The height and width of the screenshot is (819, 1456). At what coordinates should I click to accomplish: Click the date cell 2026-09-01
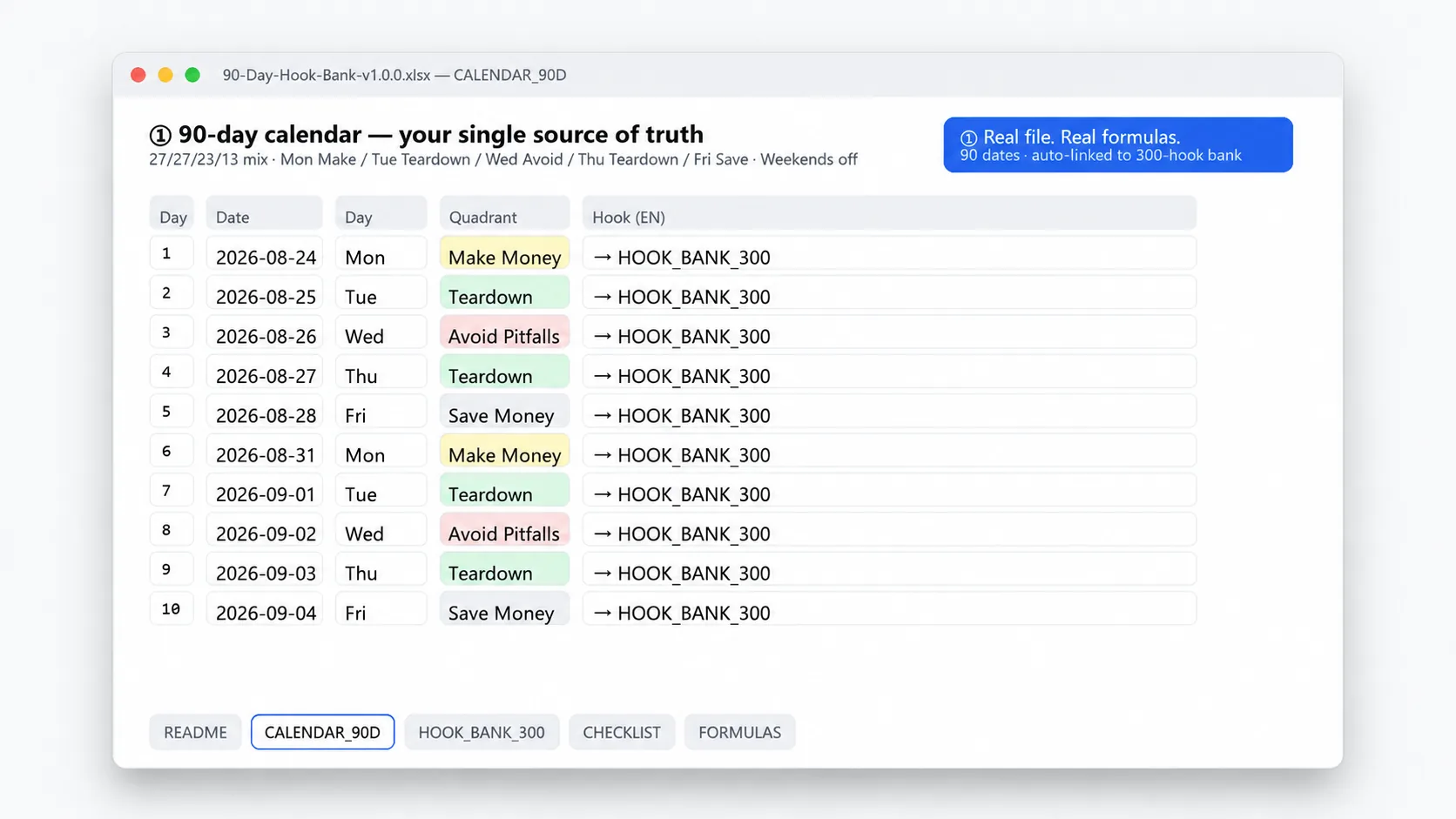coord(264,491)
